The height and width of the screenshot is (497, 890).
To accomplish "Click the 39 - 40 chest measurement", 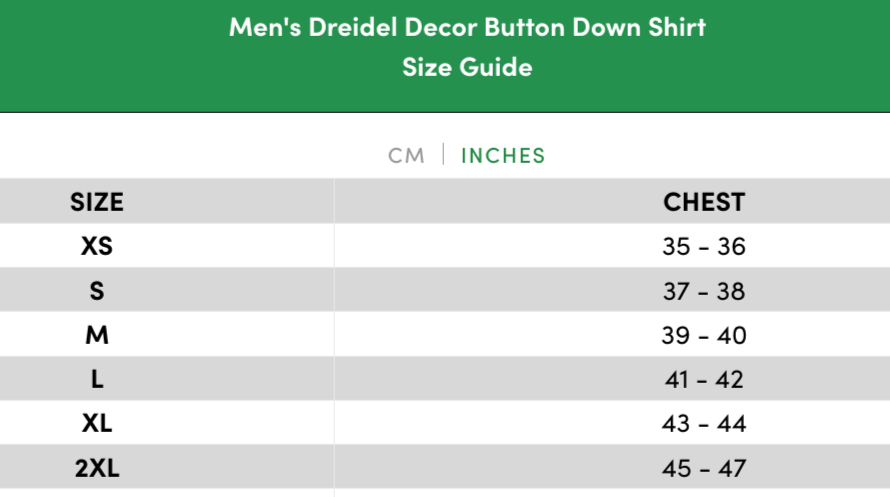I will 704,335.
